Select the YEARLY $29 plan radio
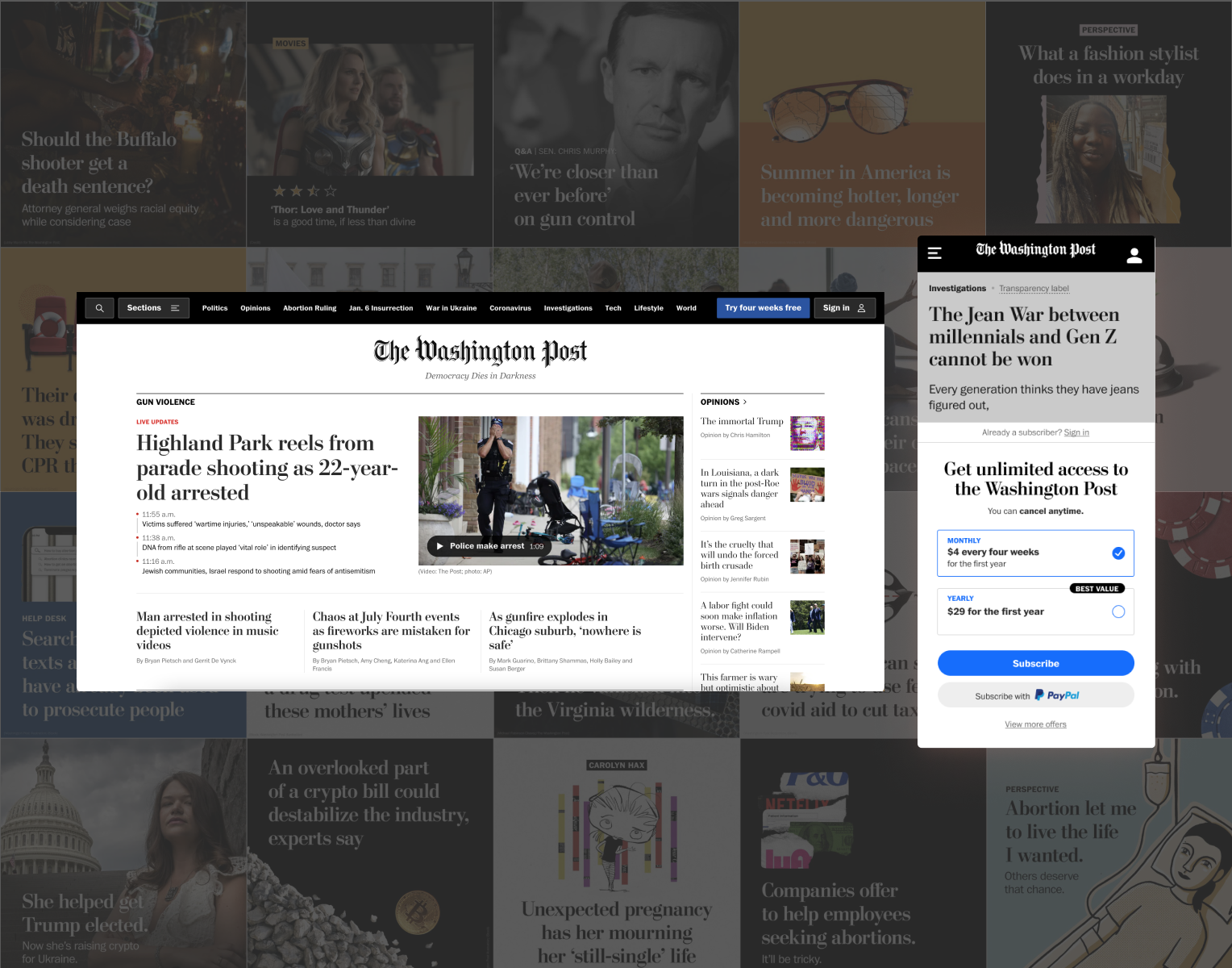Viewport: 1232px width, 968px height. click(1118, 611)
